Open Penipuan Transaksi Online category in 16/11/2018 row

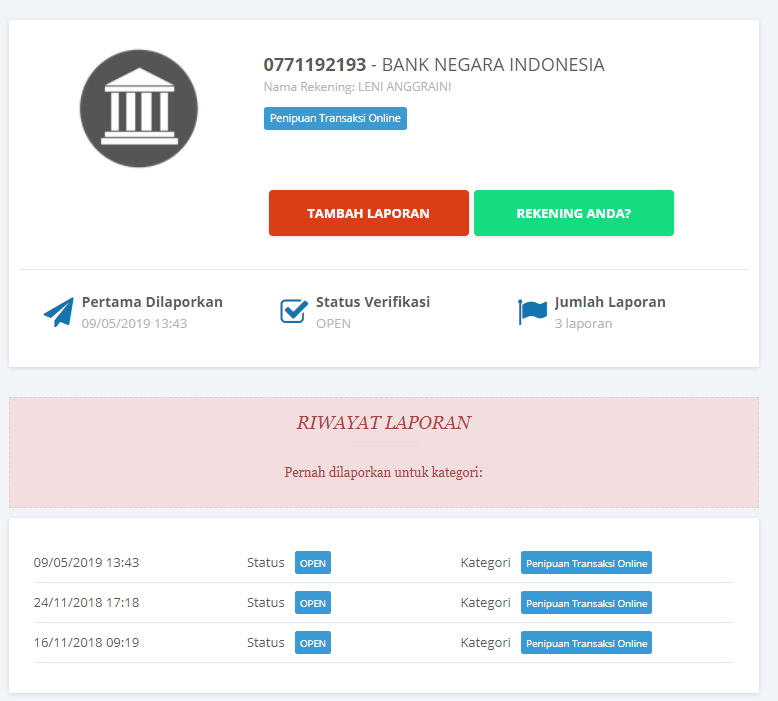[586, 642]
